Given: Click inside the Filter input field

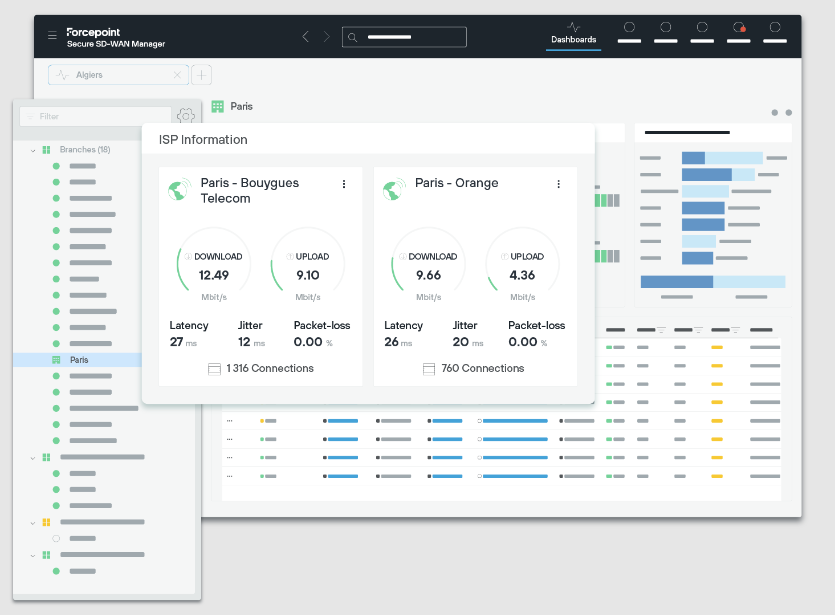Looking at the screenshot, I should (95, 115).
